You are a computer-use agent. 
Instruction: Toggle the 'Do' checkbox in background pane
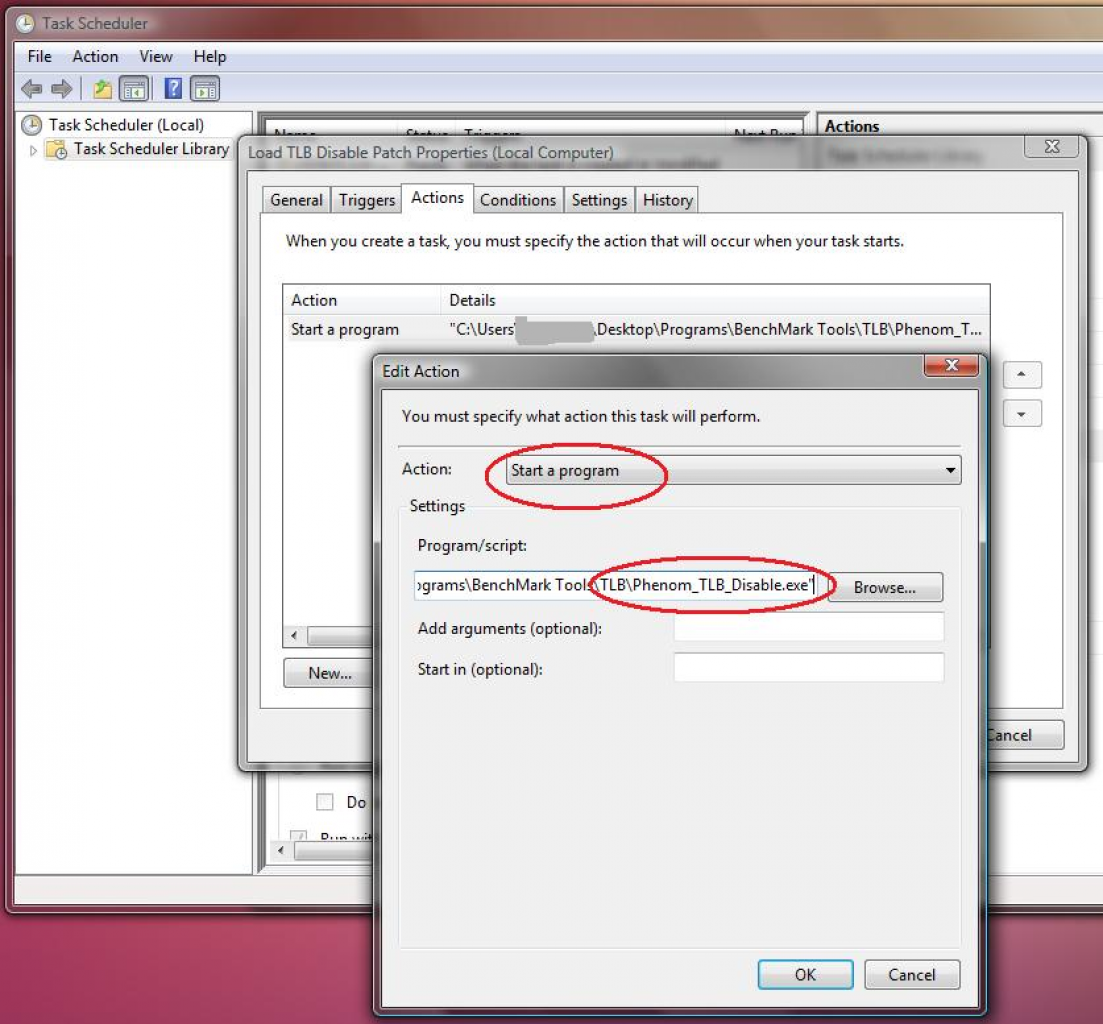(324, 802)
